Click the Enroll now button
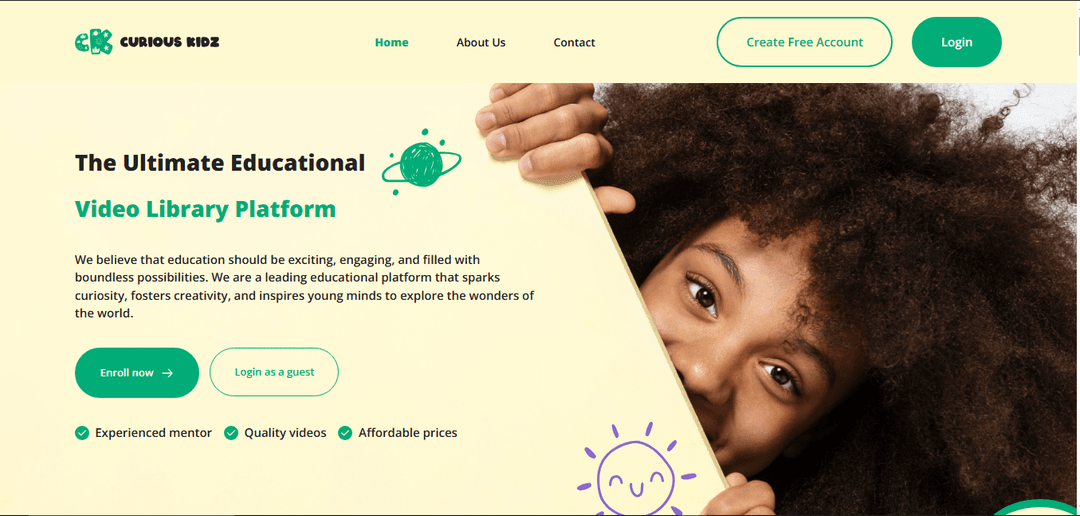Screen dimensions: 1080x516 (137, 373)
